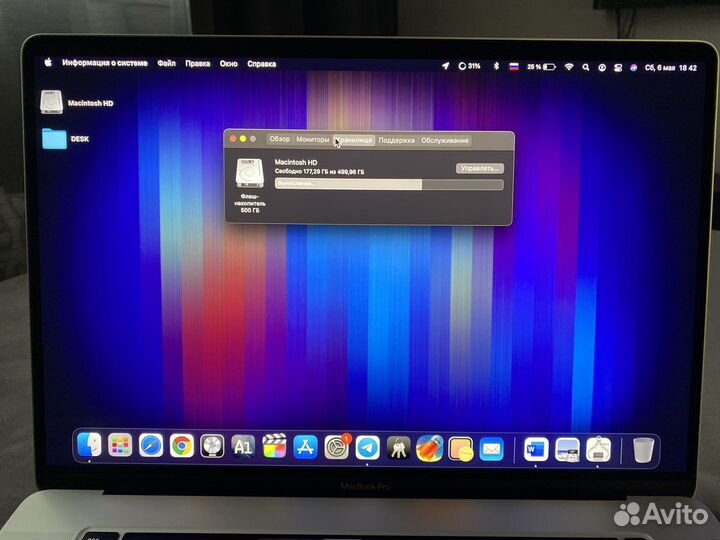Screen dimensions: 720x540
Task: Open Russian flag input source menu
Action: coord(514,67)
